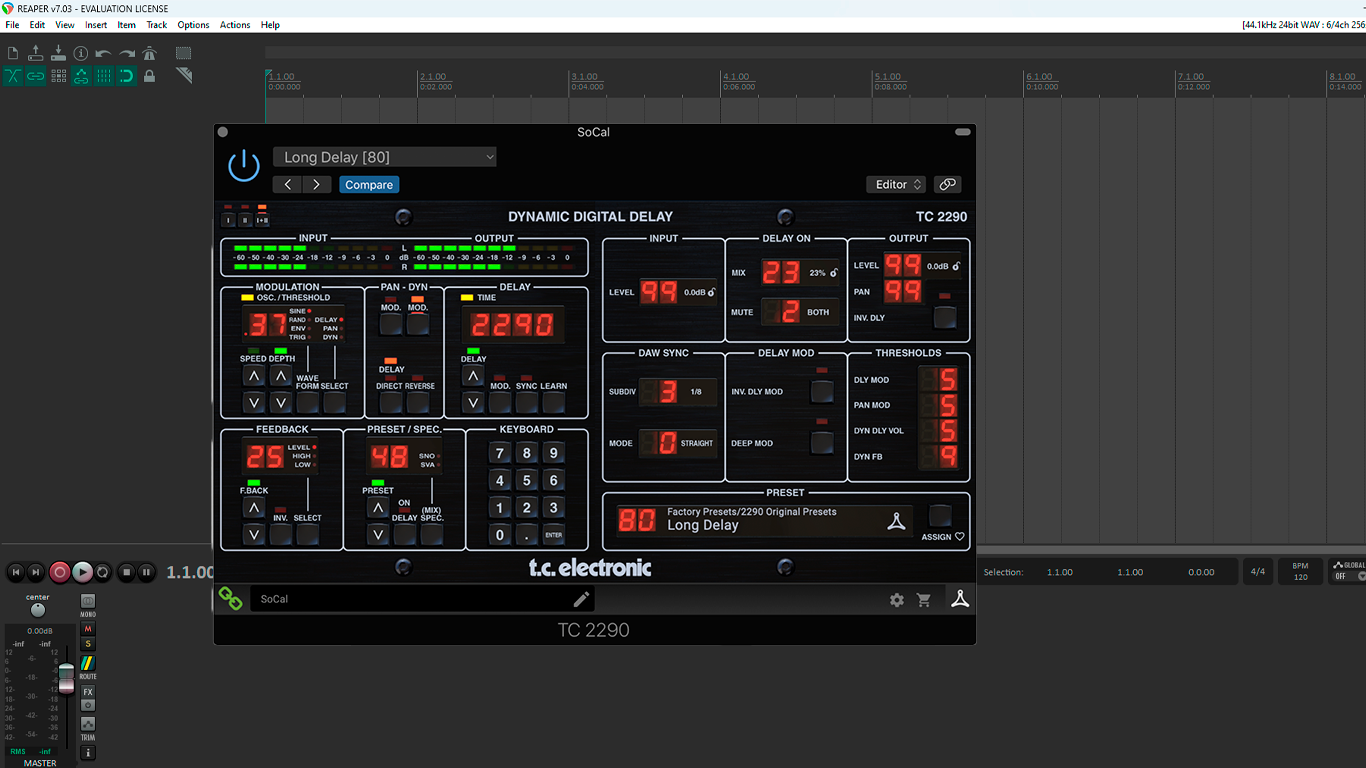
Task: Toggle auto-crossfade icon in toolbar
Action: (x=13, y=76)
